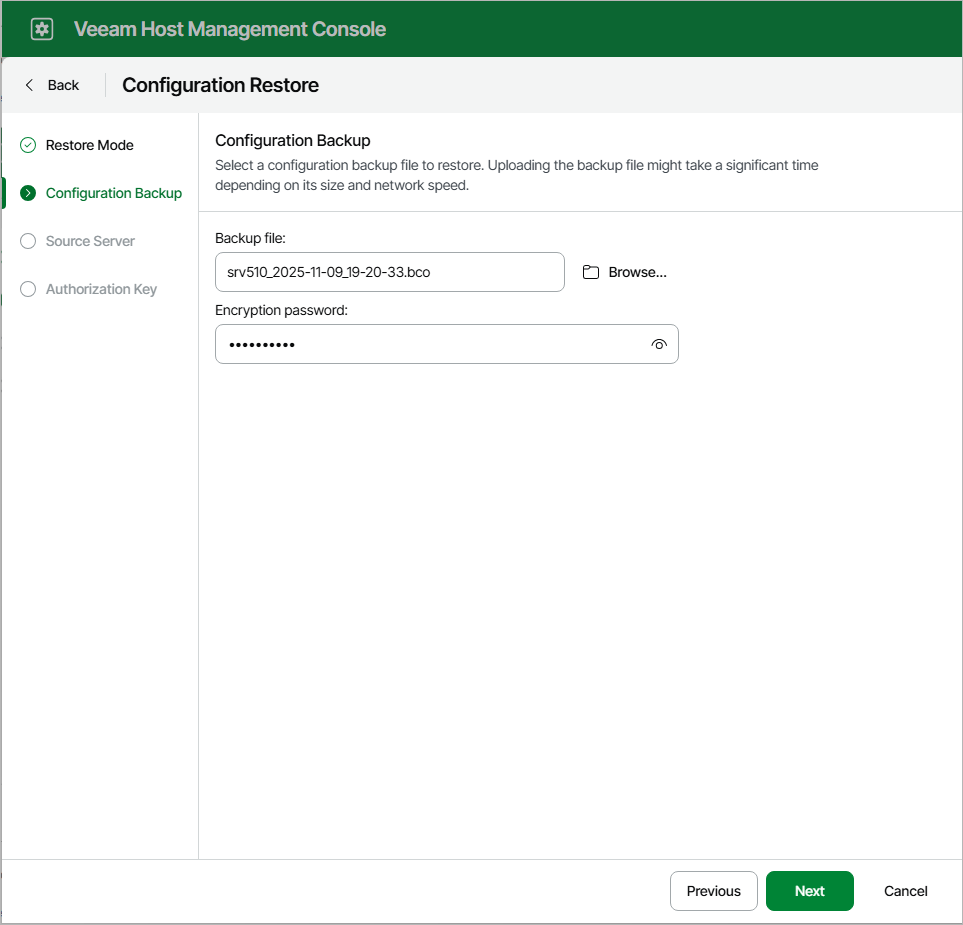Click the arrow icon on Configuration Backup step
This screenshot has height=925, width=963.
[x=27, y=193]
